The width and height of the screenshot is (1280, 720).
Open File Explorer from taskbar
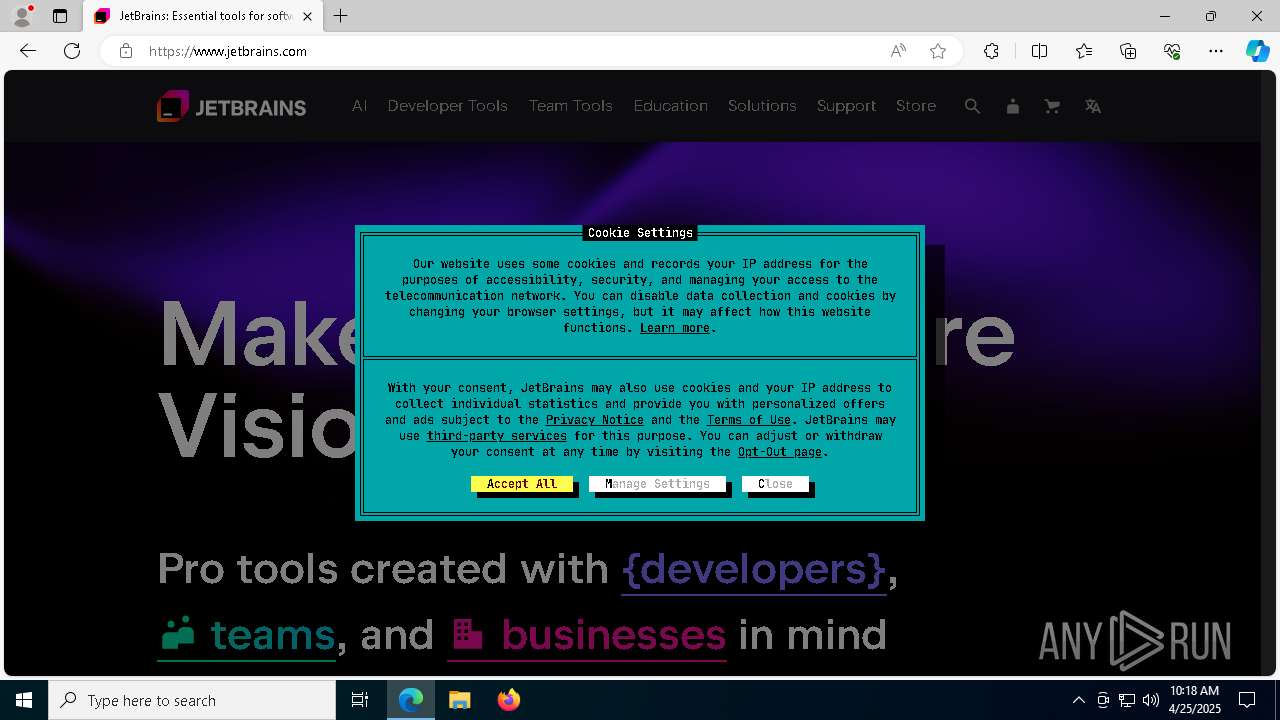tap(459, 700)
